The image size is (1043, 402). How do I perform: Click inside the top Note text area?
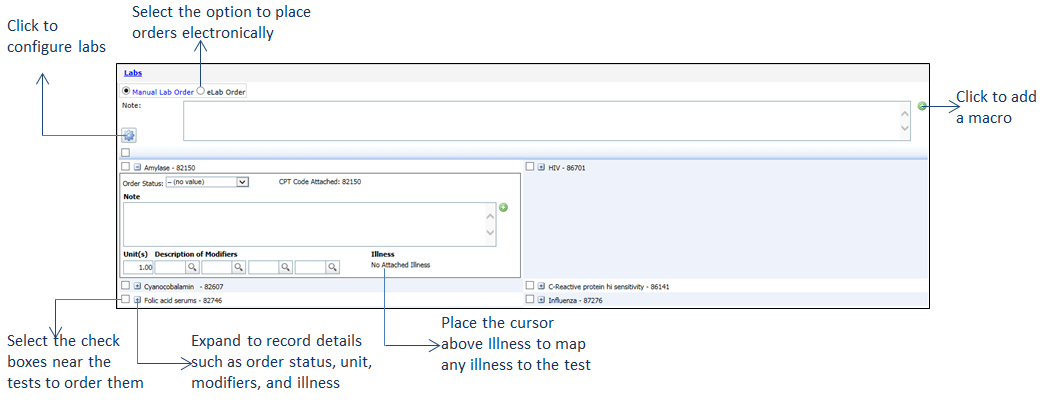tap(540, 120)
